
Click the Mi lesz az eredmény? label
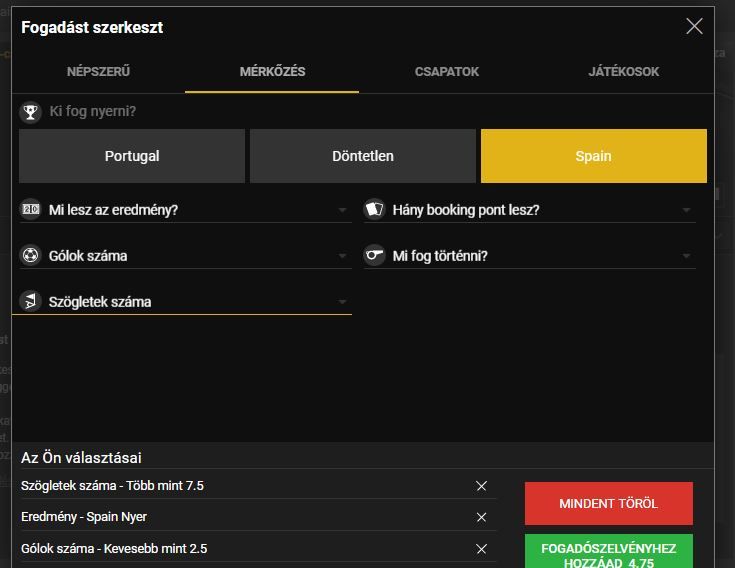(113, 210)
